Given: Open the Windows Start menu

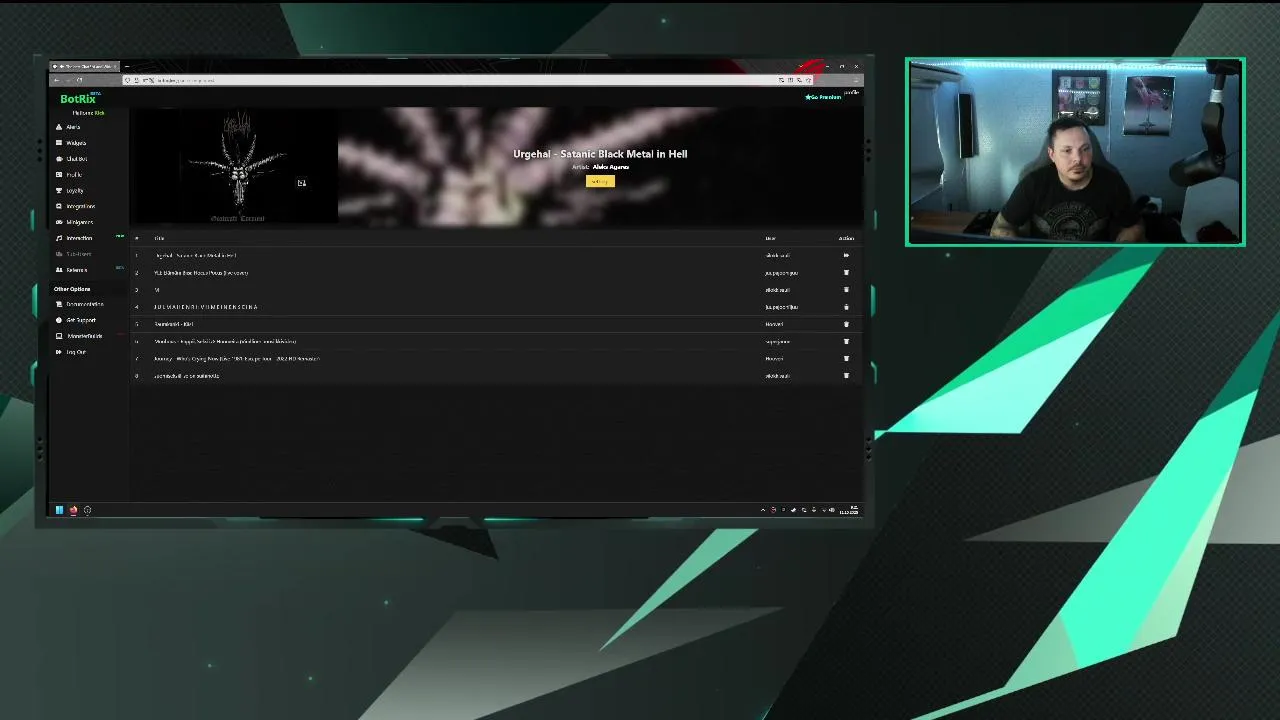Looking at the screenshot, I should click(59, 510).
